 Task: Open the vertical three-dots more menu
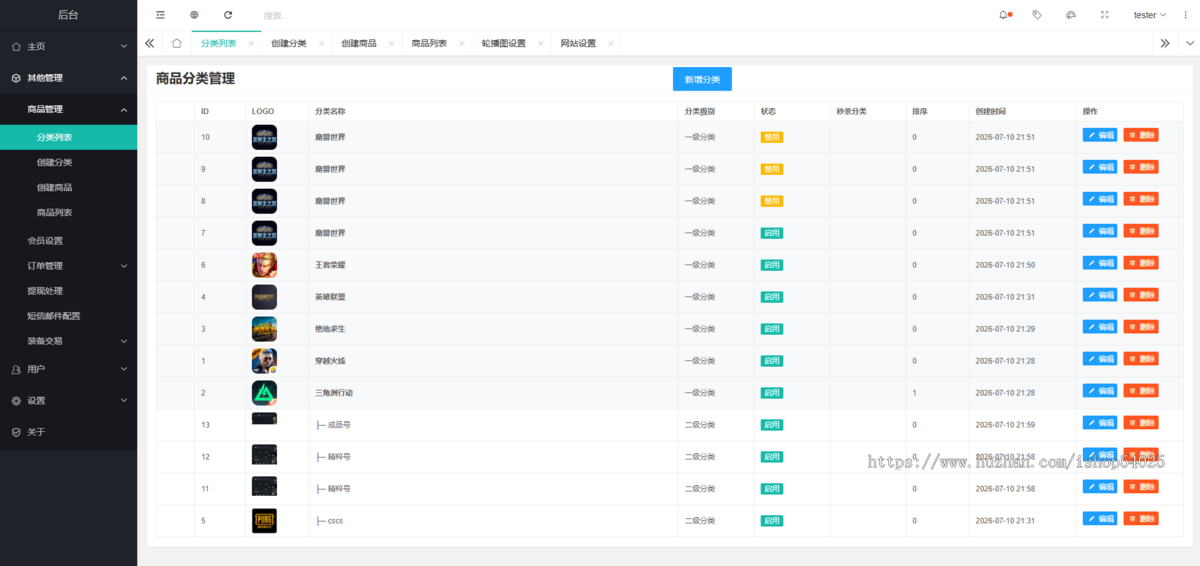[x=1185, y=15]
